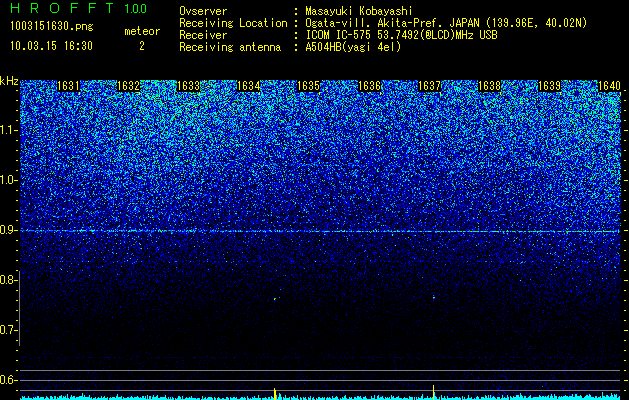Image resolution: width=629 pixels, height=400 pixels.
Task: Click the 'meteor' label
Action: coord(142,31)
